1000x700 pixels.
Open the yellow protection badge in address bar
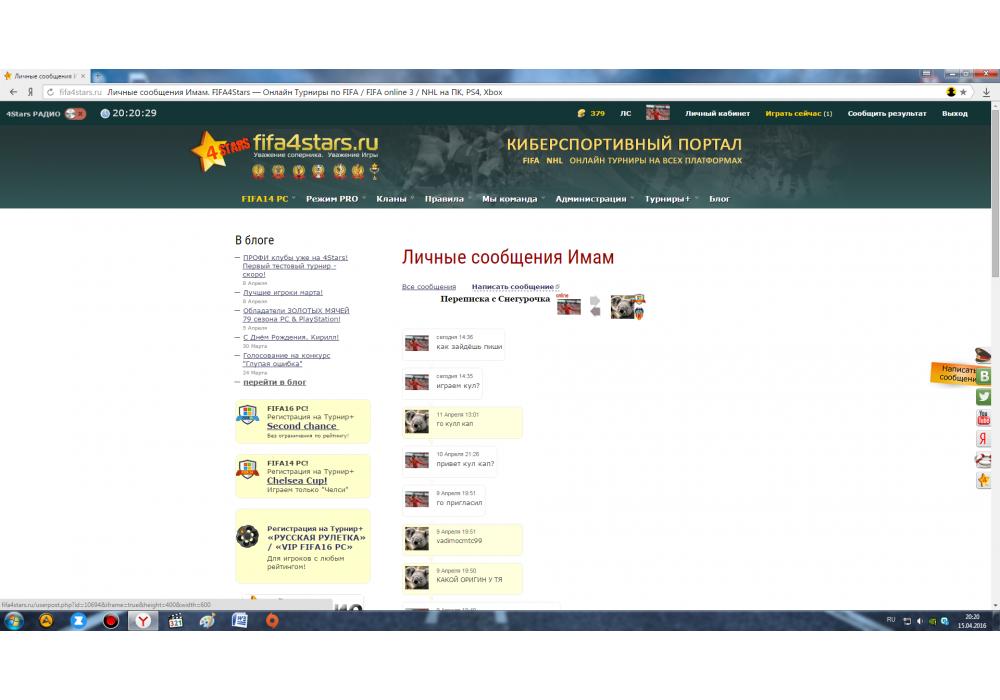tap(951, 92)
